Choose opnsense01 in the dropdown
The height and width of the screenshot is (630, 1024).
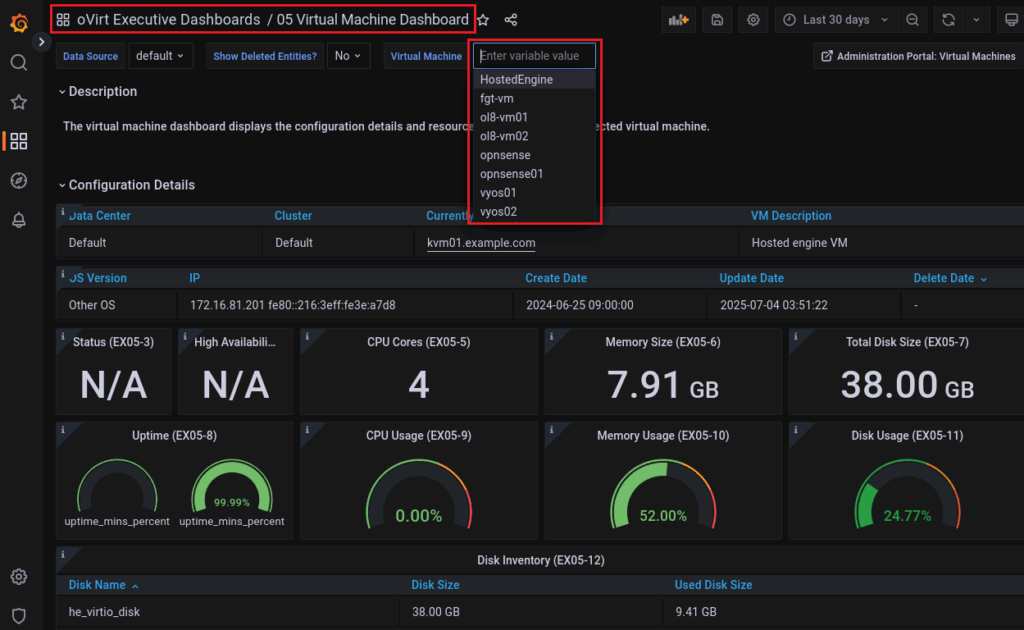coord(534,174)
